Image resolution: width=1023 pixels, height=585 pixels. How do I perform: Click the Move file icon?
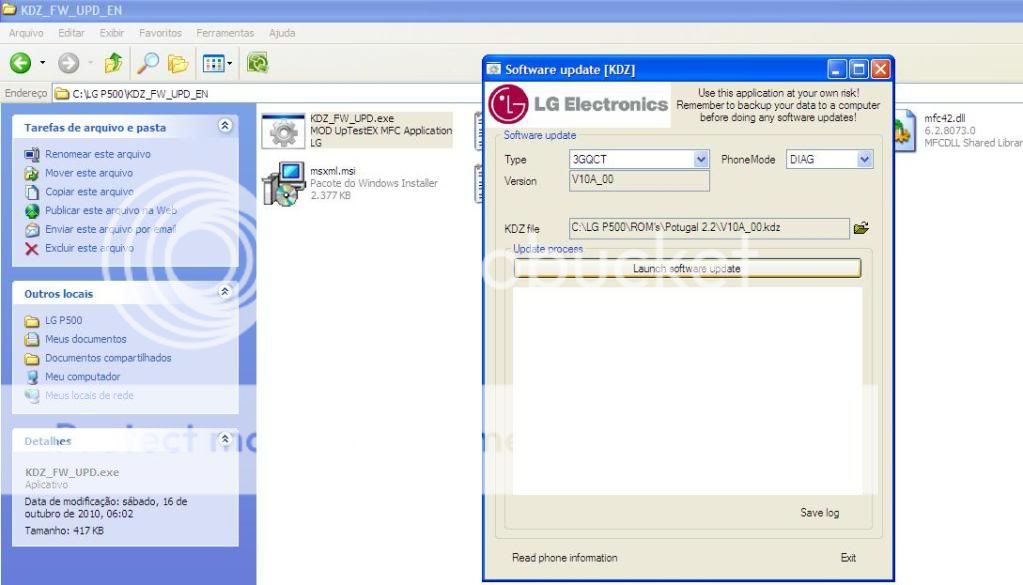point(32,173)
